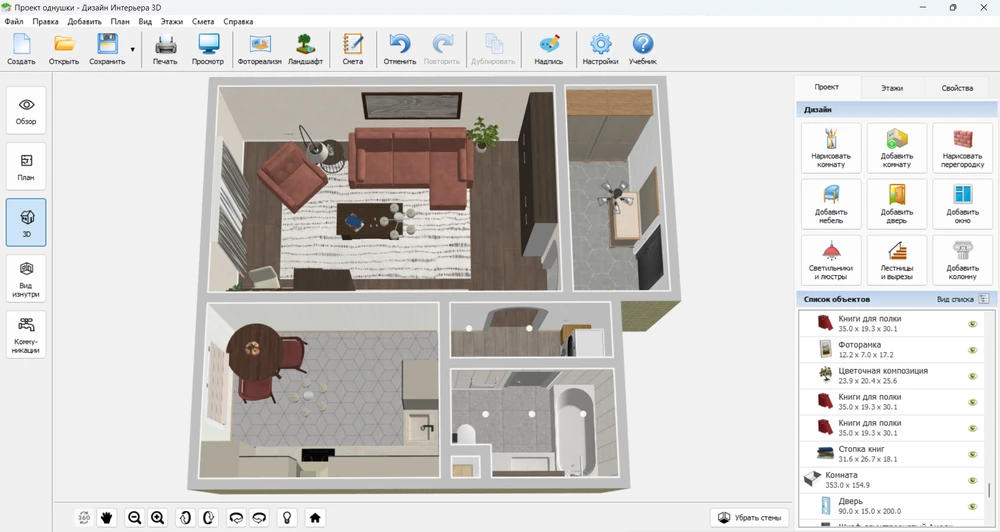Click the Добавить мебель icon

point(831,204)
